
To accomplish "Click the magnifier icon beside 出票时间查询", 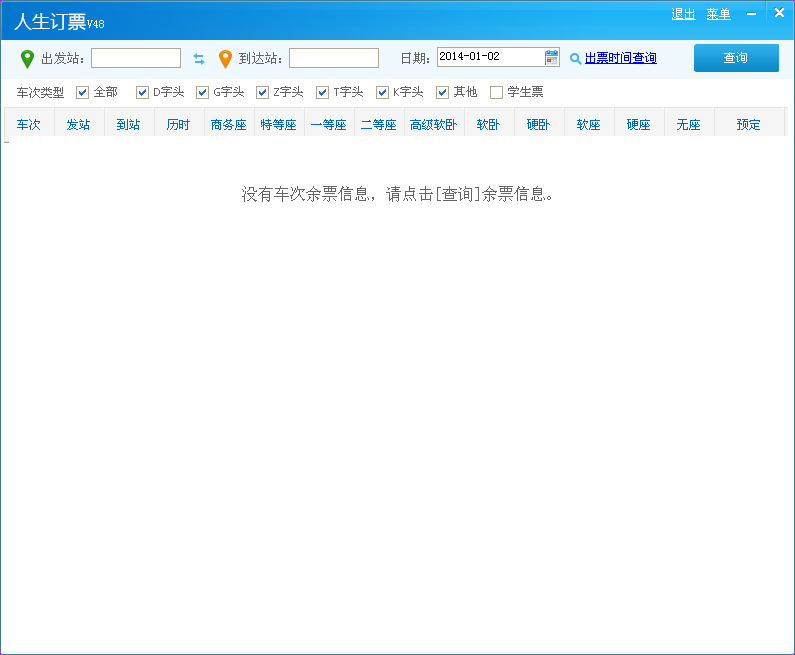I will [575, 59].
